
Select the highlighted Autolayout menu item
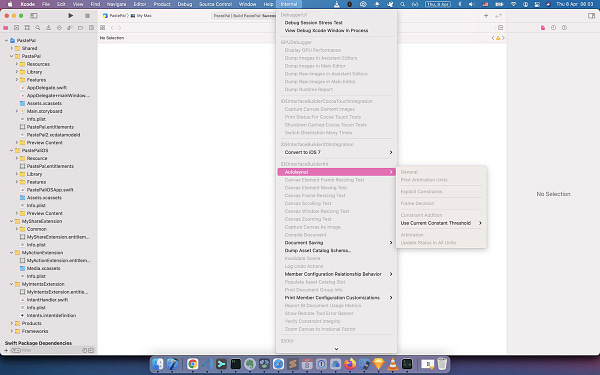pyautogui.click(x=336, y=172)
